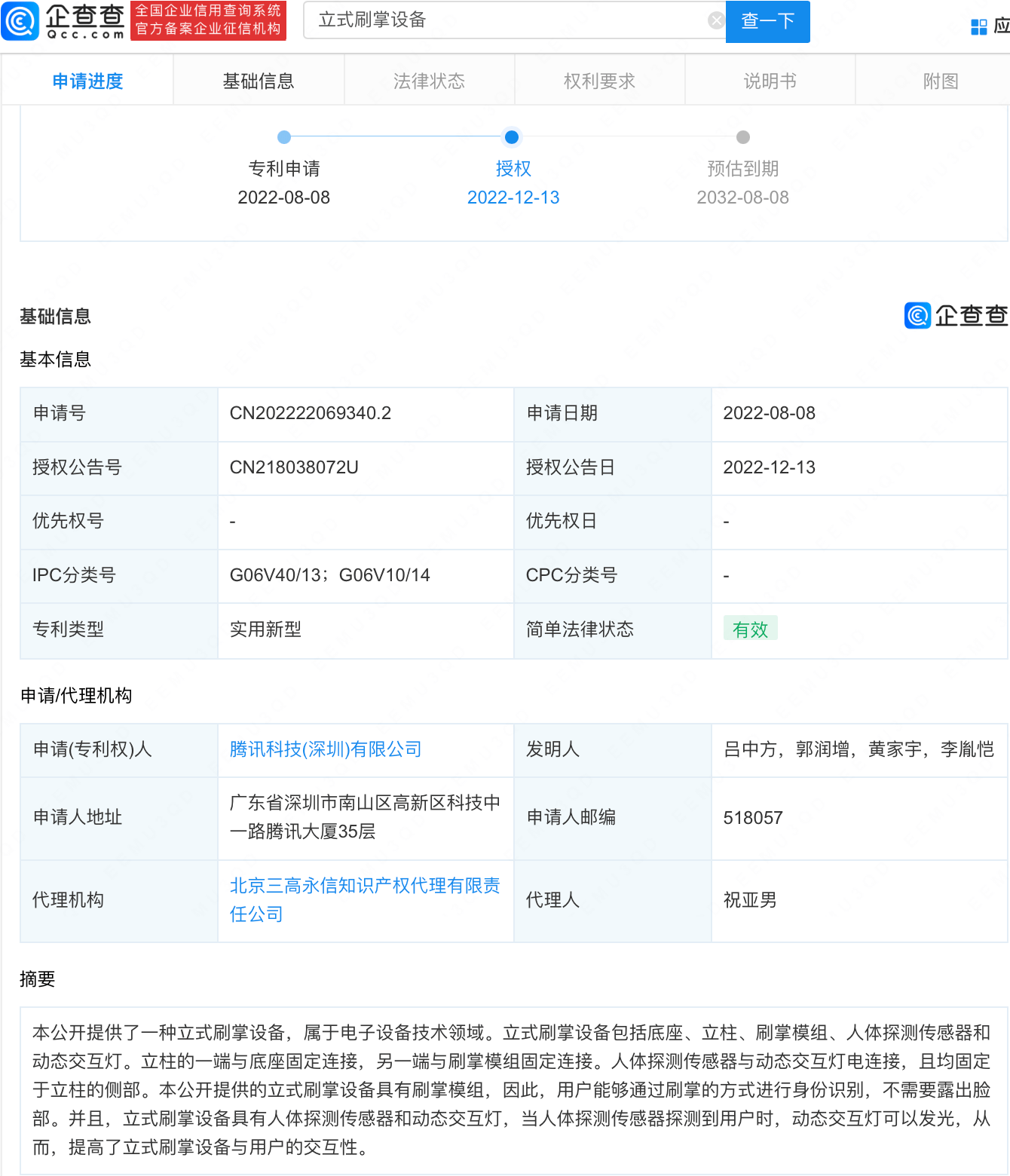Switch to the 申请进度 tab
The width and height of the screenshot is (1010, 1176).
(x=87, y=81)
